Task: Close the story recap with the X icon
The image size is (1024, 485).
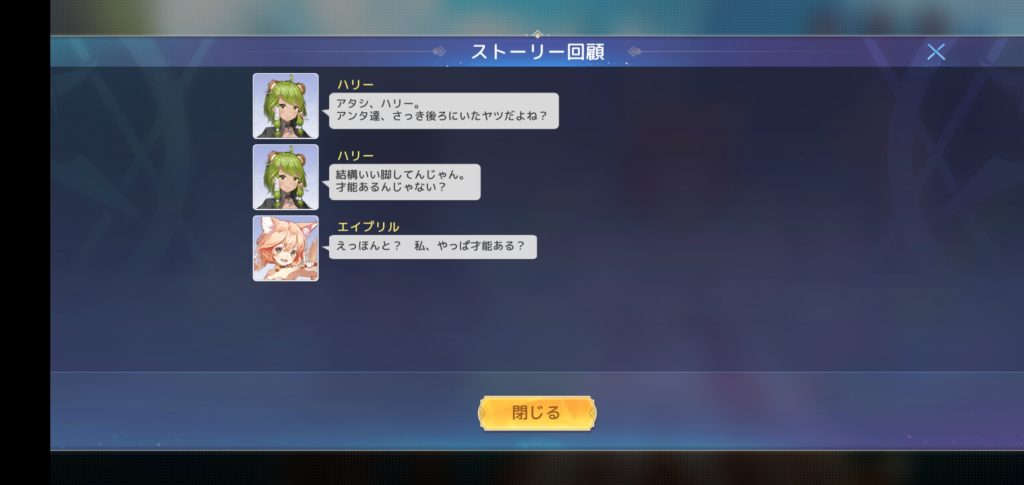Action: coord(936,52)
